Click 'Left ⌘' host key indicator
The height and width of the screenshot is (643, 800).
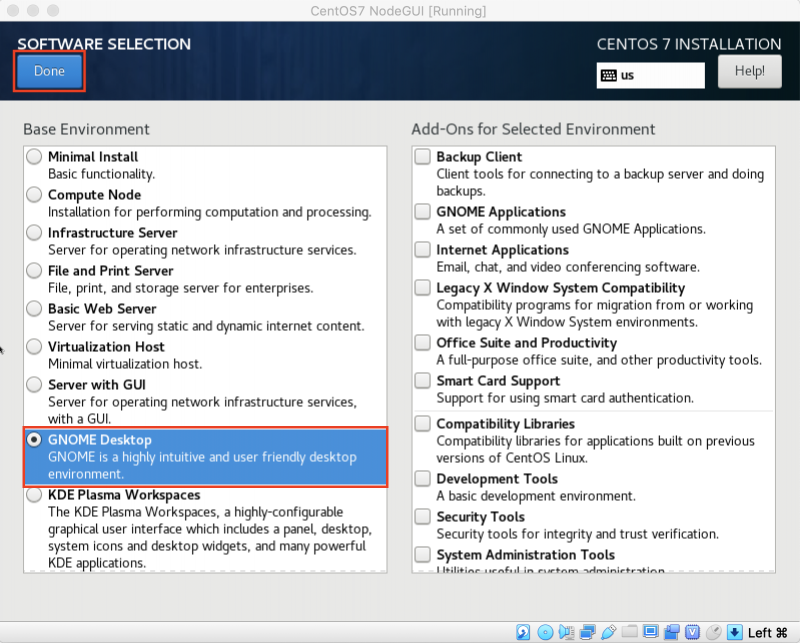[767, 633]
